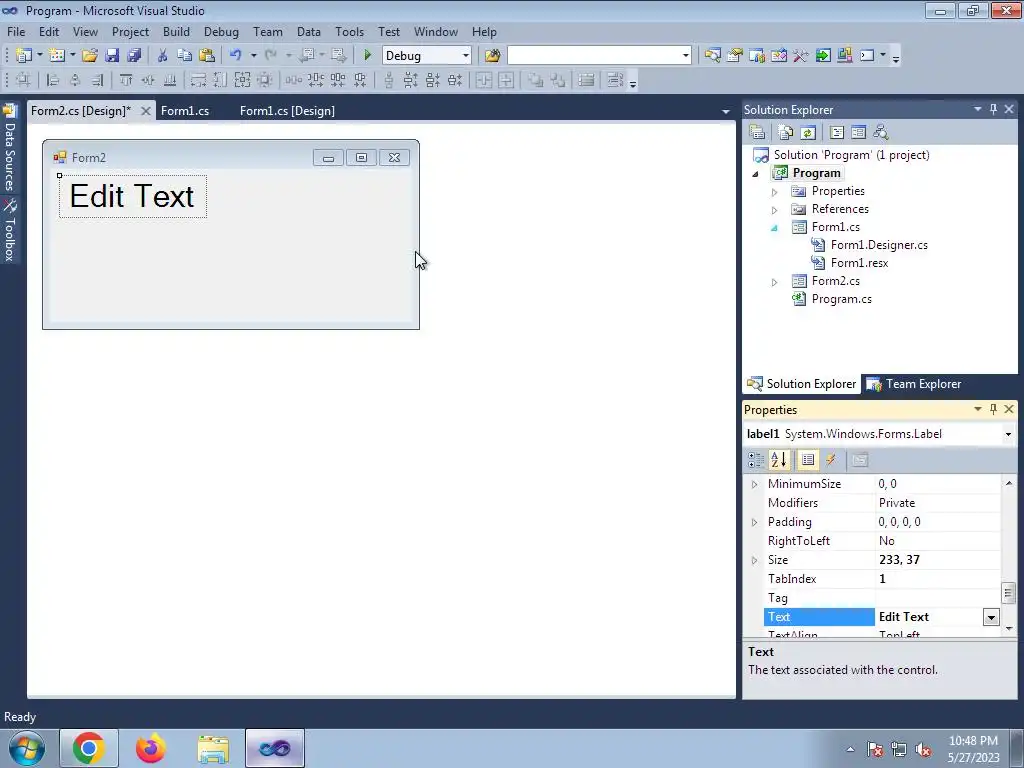Open Google Chrome from the taskbar
Screen dimensions: 1024x768
tap(89, 748)
